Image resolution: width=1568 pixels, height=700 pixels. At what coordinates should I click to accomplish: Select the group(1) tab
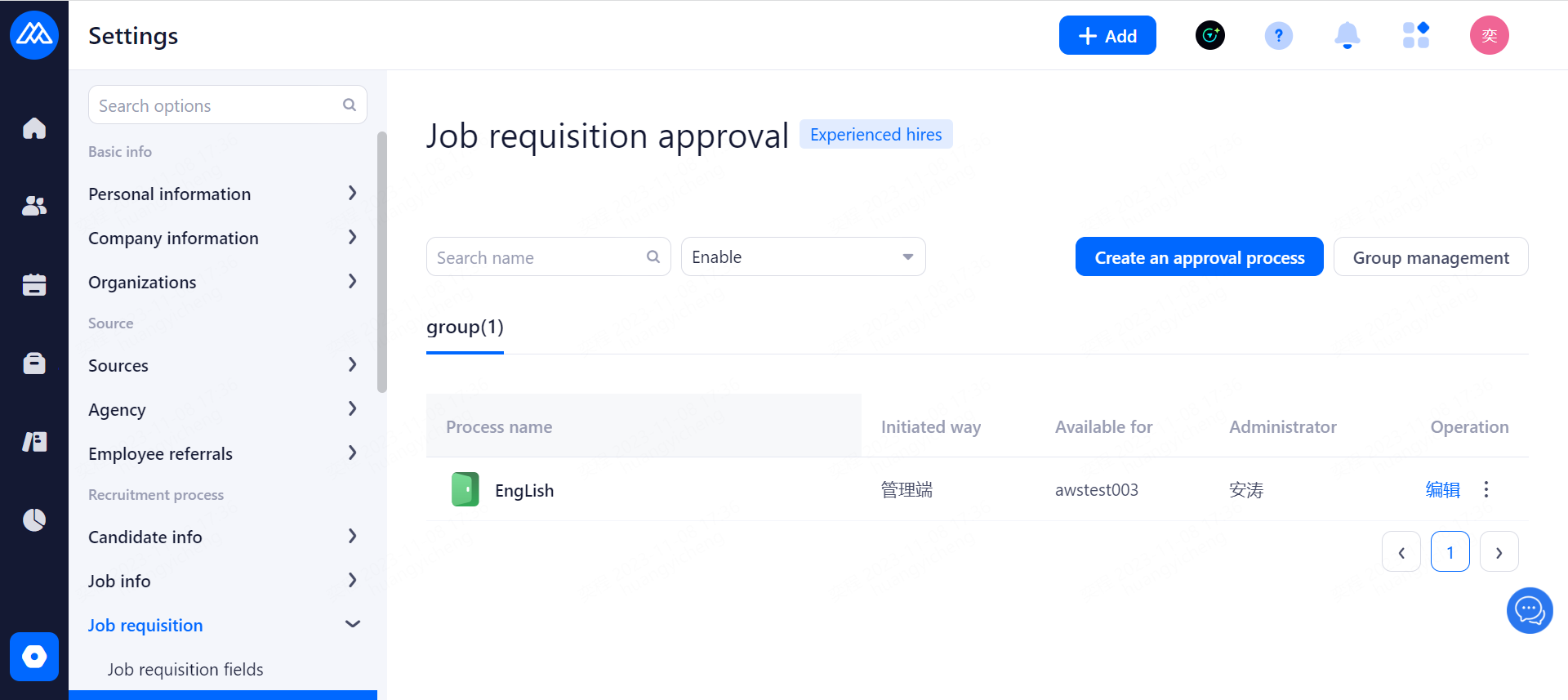465,328
